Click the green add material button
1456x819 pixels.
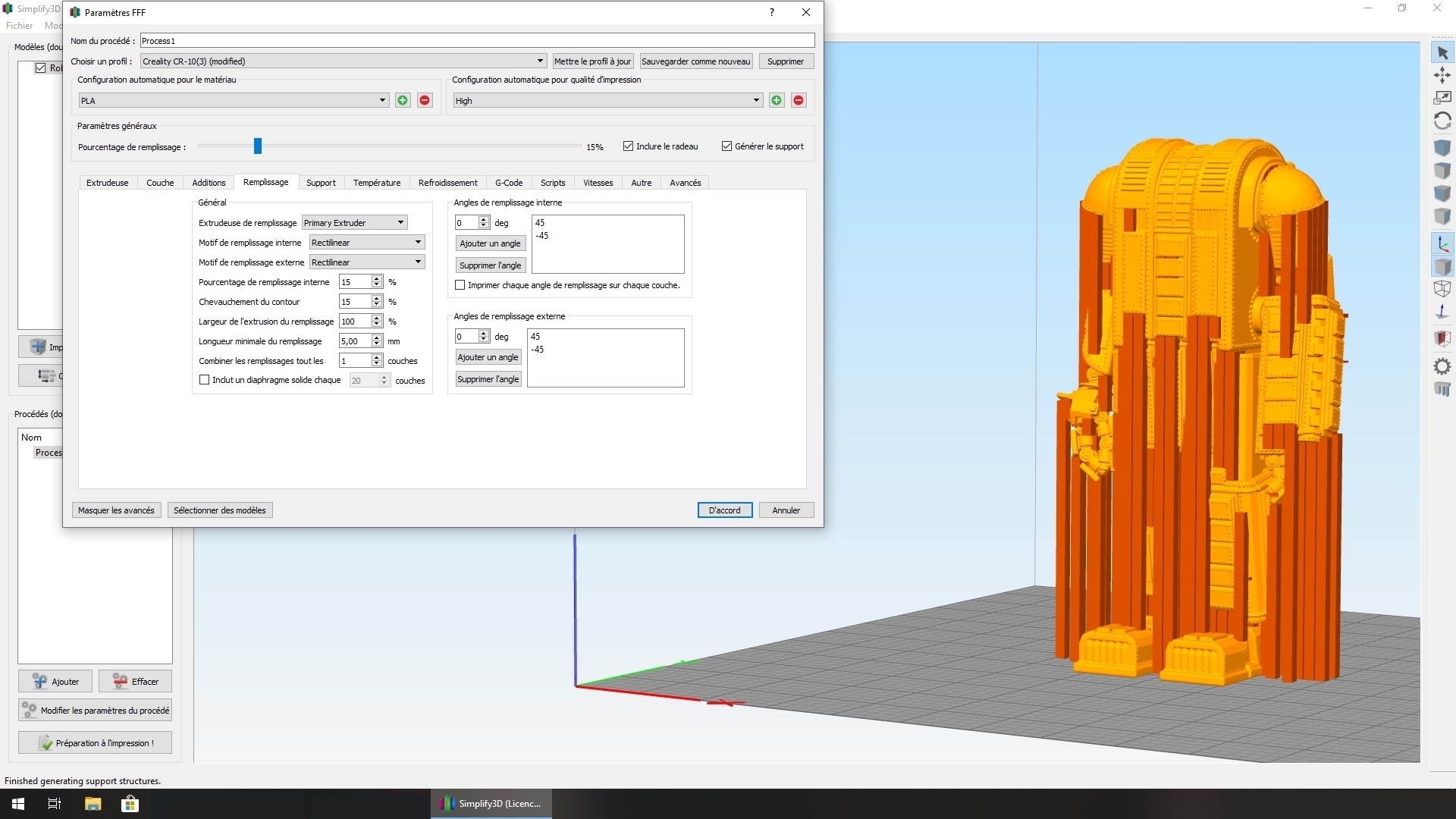pos(403,100)
